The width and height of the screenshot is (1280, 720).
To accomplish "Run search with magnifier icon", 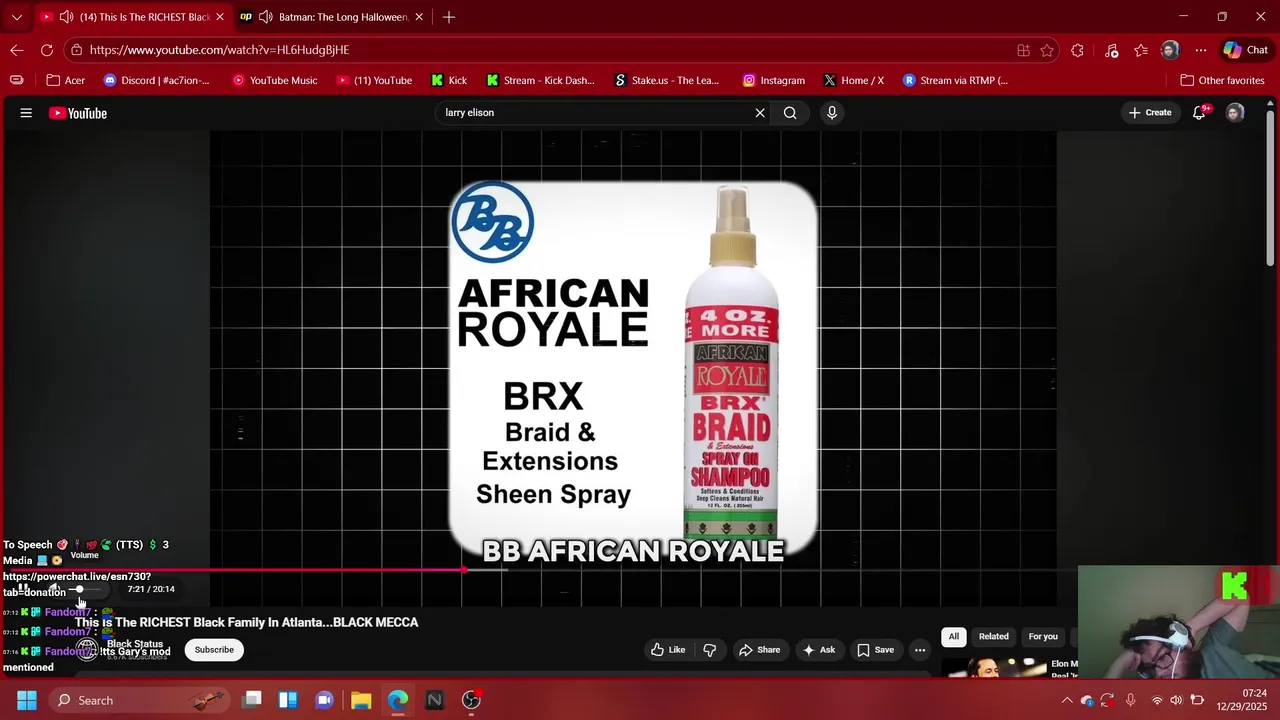I will tap(790, 113).
